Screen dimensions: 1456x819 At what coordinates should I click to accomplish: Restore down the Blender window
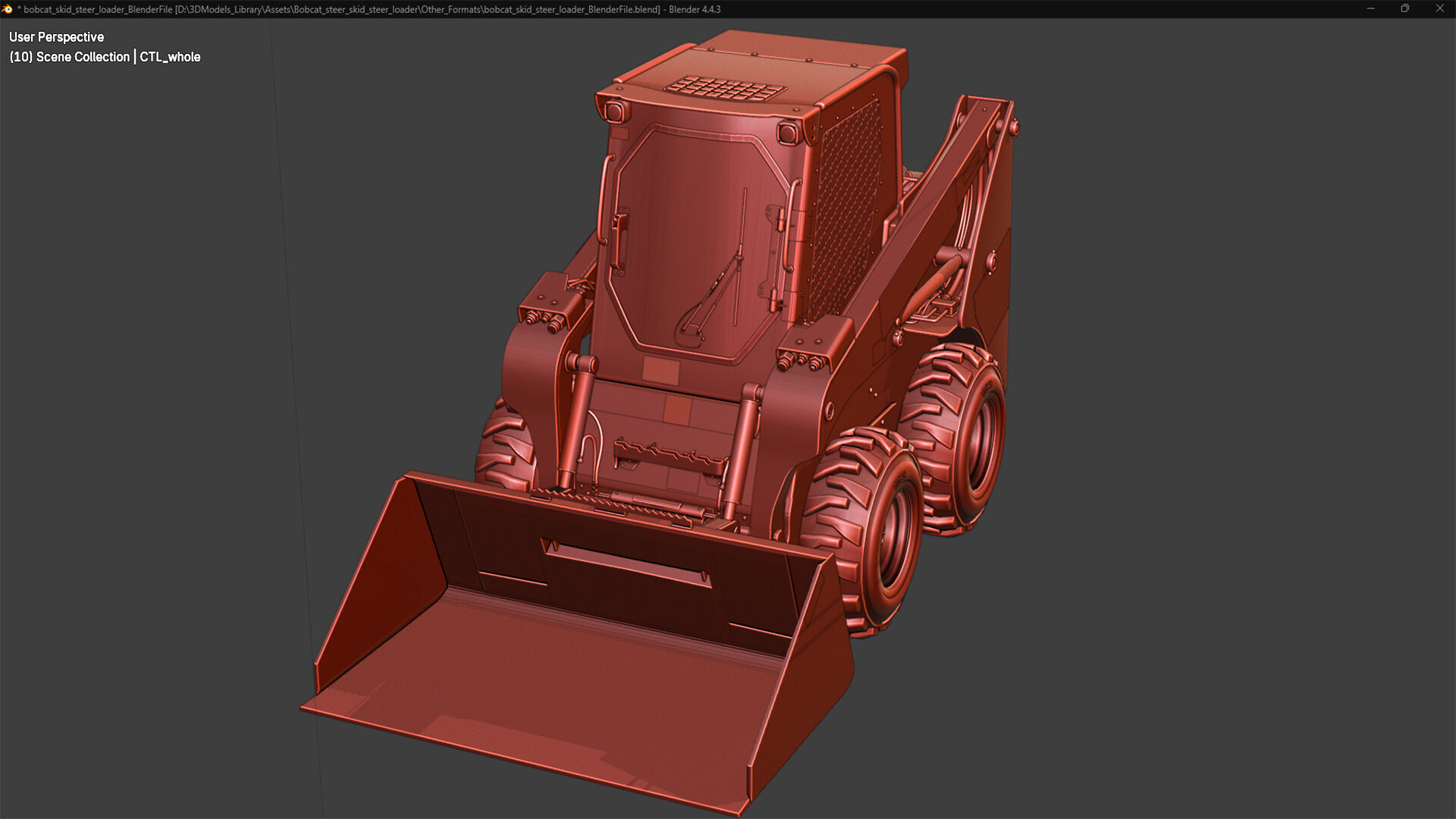point(1404,9)
